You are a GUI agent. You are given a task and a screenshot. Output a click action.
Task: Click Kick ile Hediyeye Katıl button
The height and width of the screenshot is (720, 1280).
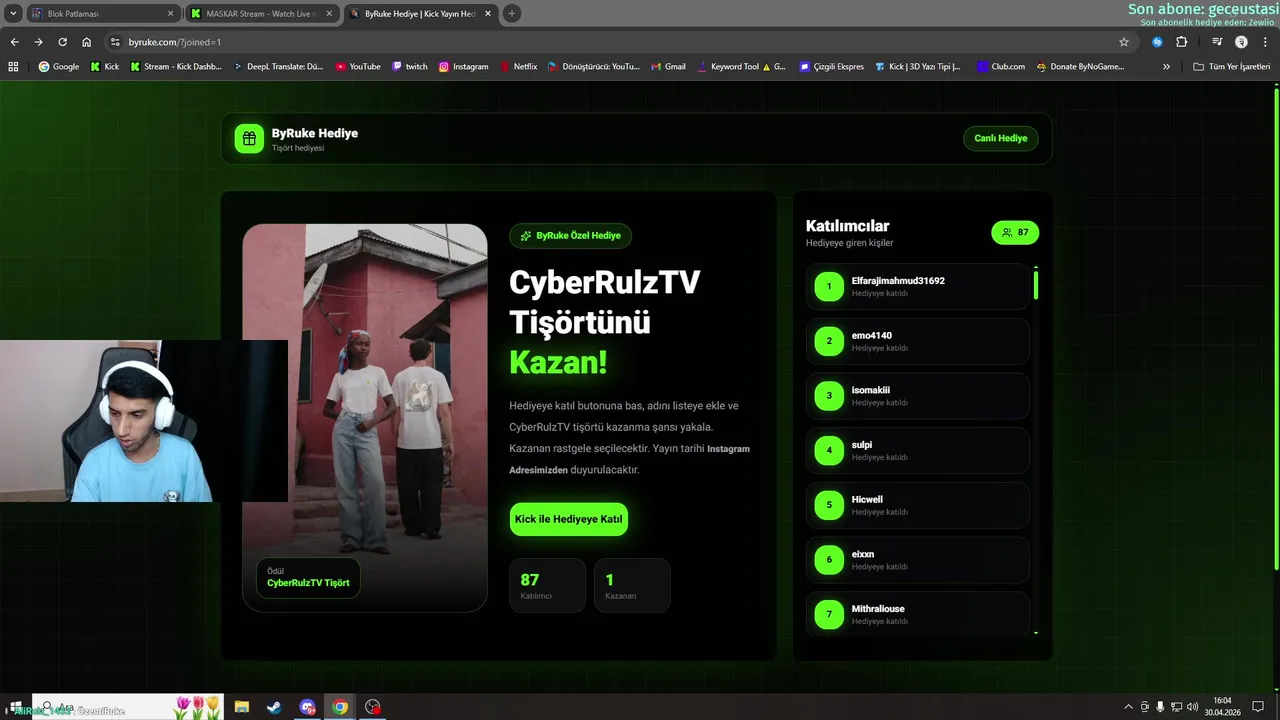tap(568, 519)
